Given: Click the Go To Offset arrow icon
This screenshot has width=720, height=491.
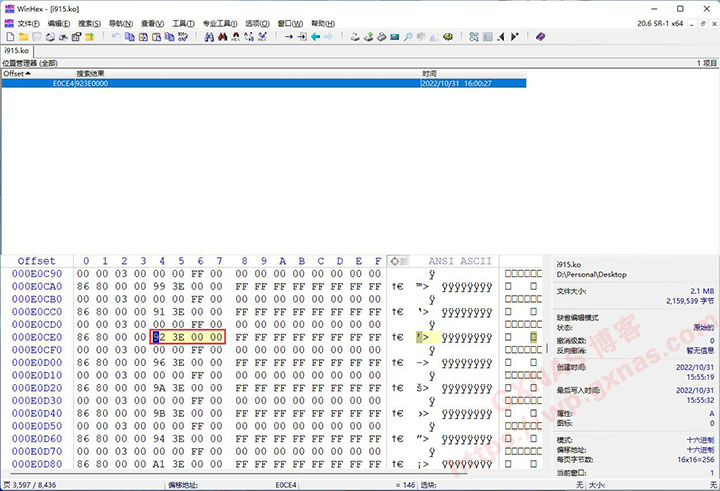Looking at the screenshot, I should point(289,37).
